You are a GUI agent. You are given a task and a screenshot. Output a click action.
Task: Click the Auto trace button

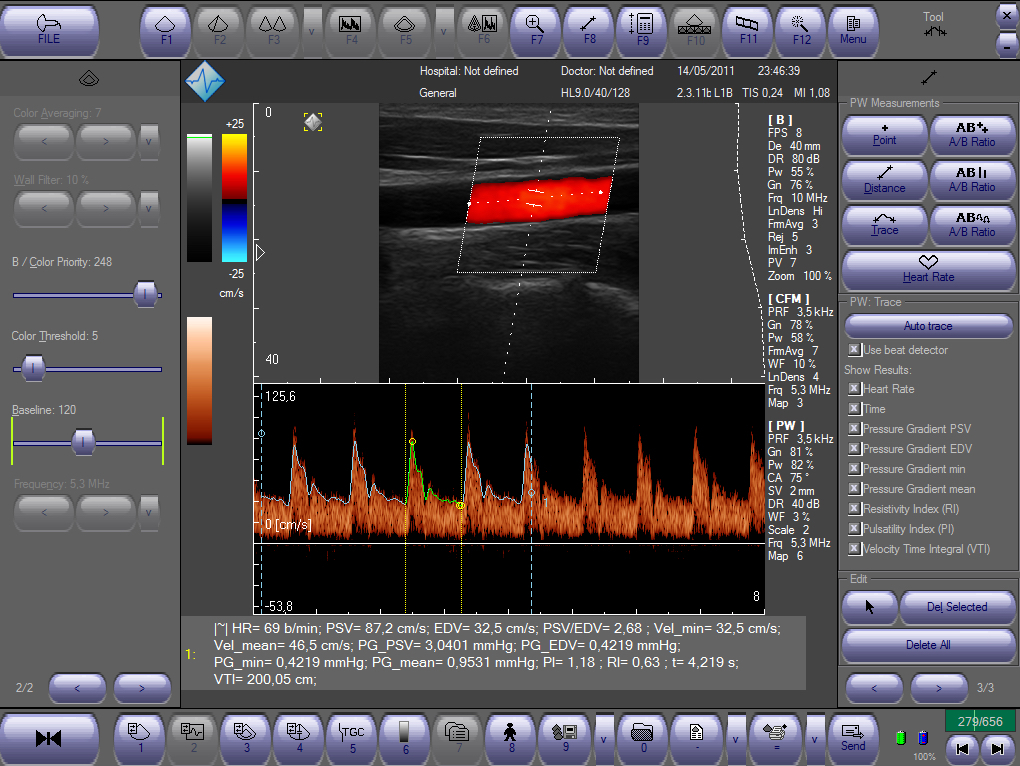928,326
